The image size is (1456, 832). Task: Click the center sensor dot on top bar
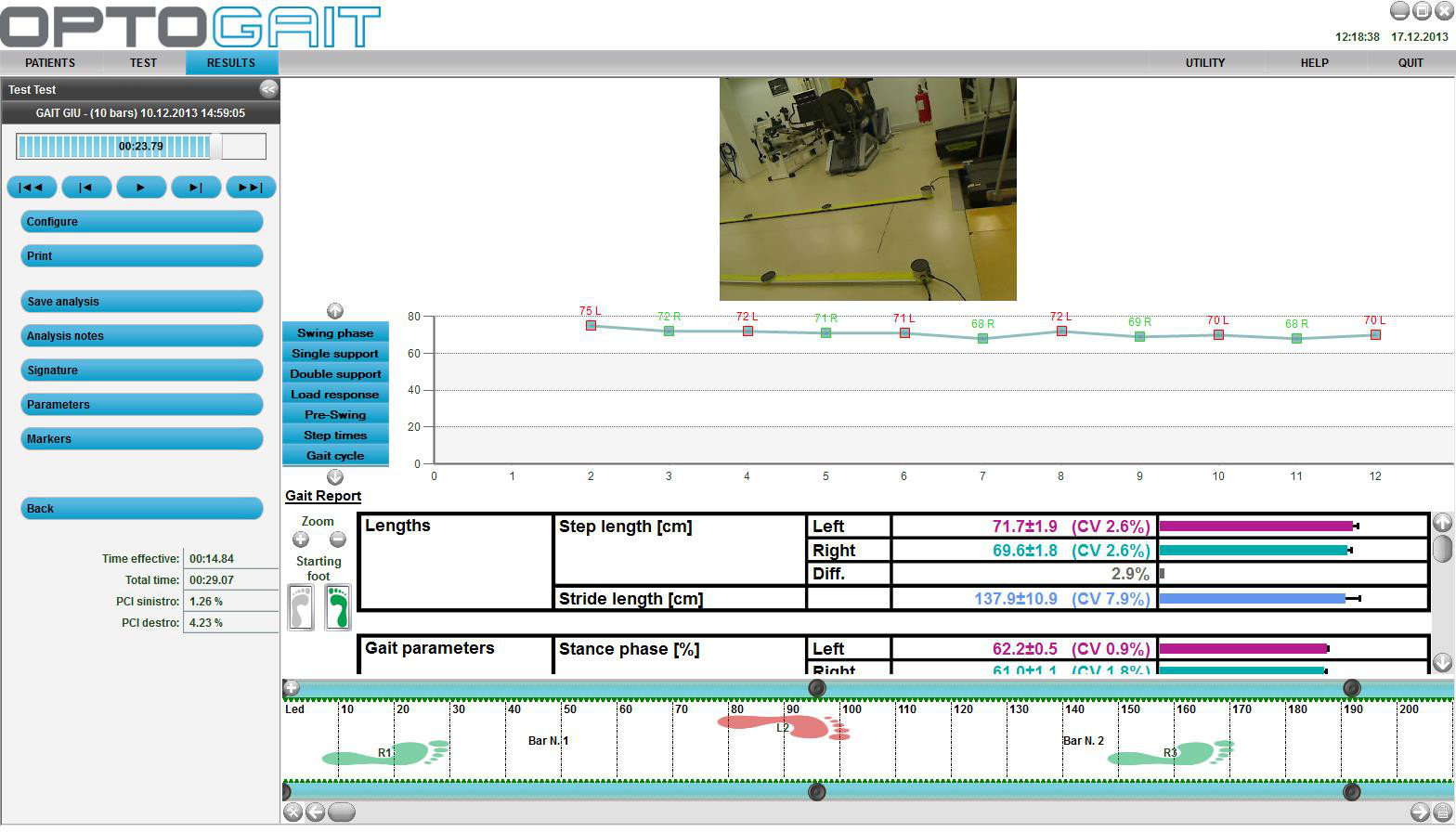(817, 688)
